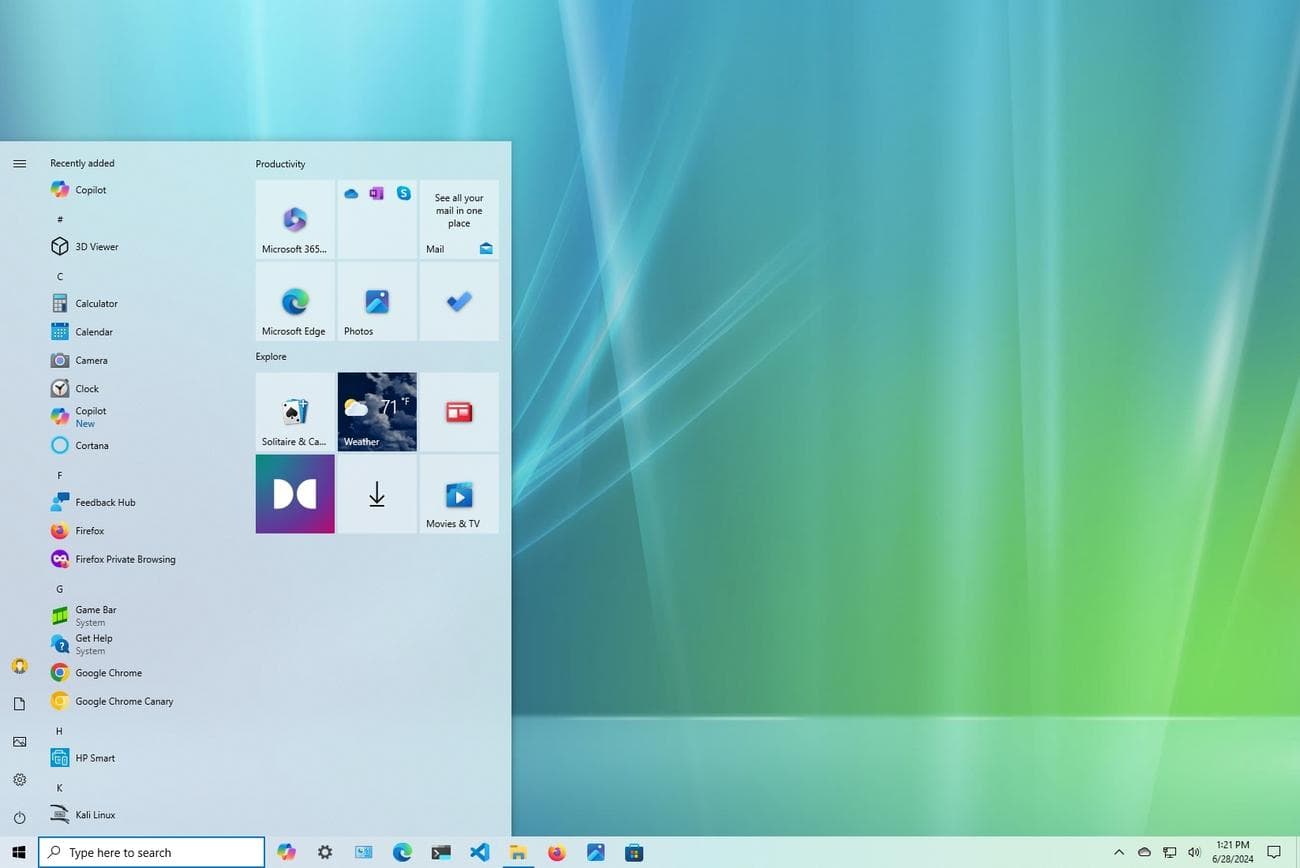Open the OneDrive, OneNote and Skype tile folder
Image resolution: width=1300 pixels, height=868 pixels.
[377, 220]
